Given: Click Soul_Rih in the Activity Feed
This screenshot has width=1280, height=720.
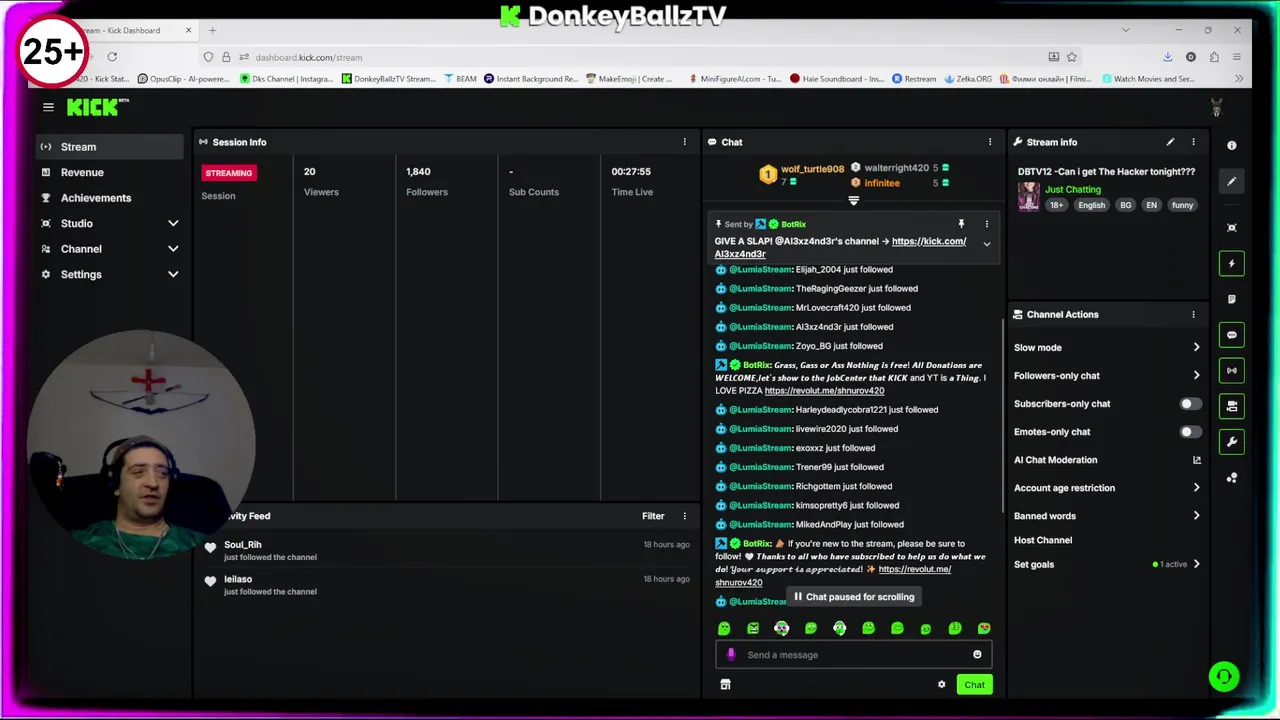Looking at the screenshot, I should click(242, 545).
